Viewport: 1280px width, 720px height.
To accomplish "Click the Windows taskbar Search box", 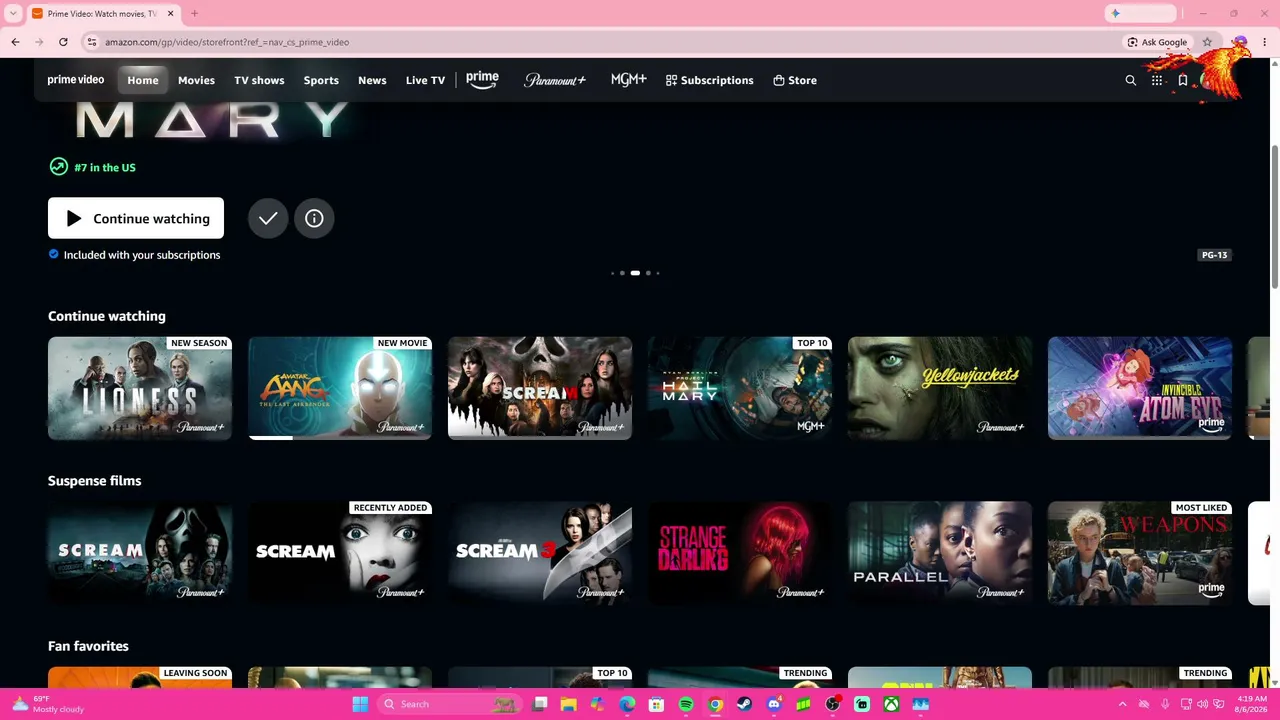I will (x=450, y=704).
